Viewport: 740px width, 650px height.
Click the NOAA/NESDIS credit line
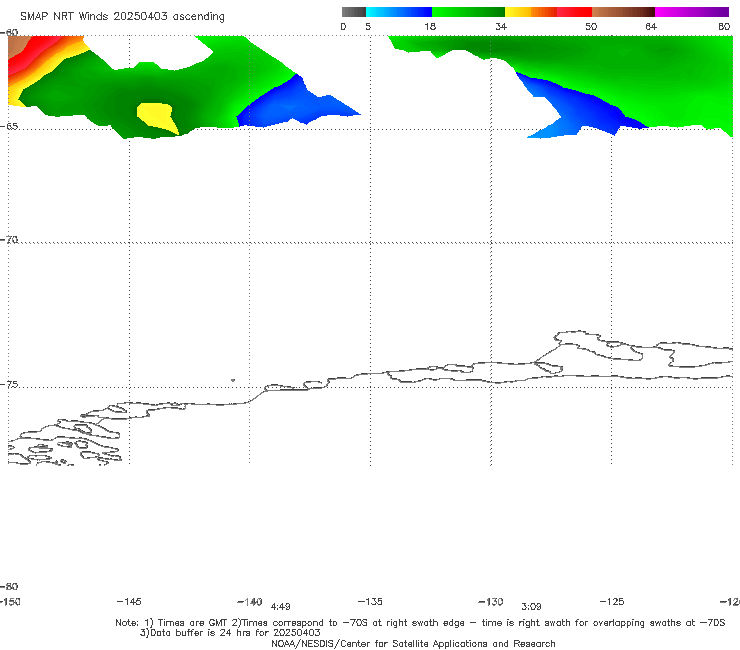tap(413, 644)
